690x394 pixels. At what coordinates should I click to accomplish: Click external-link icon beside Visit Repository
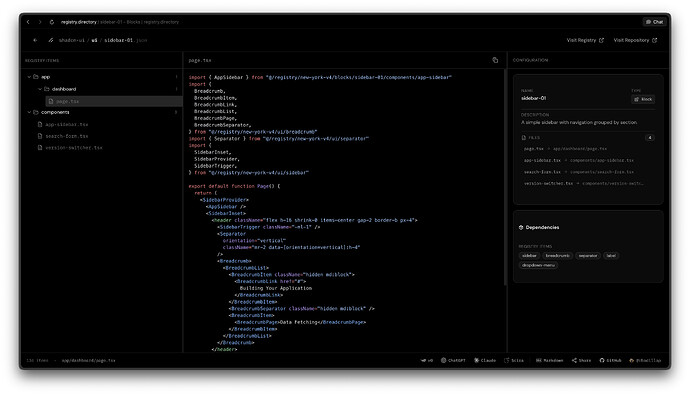[654, 40]
